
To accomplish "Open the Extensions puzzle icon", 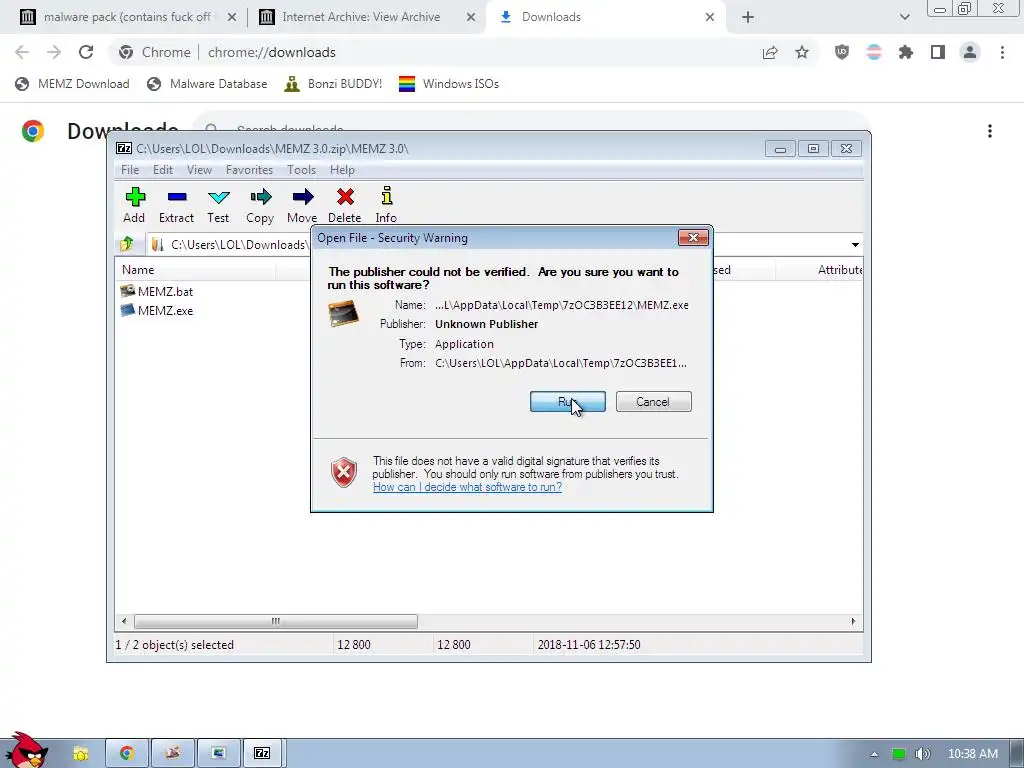I will pos(906,52).
